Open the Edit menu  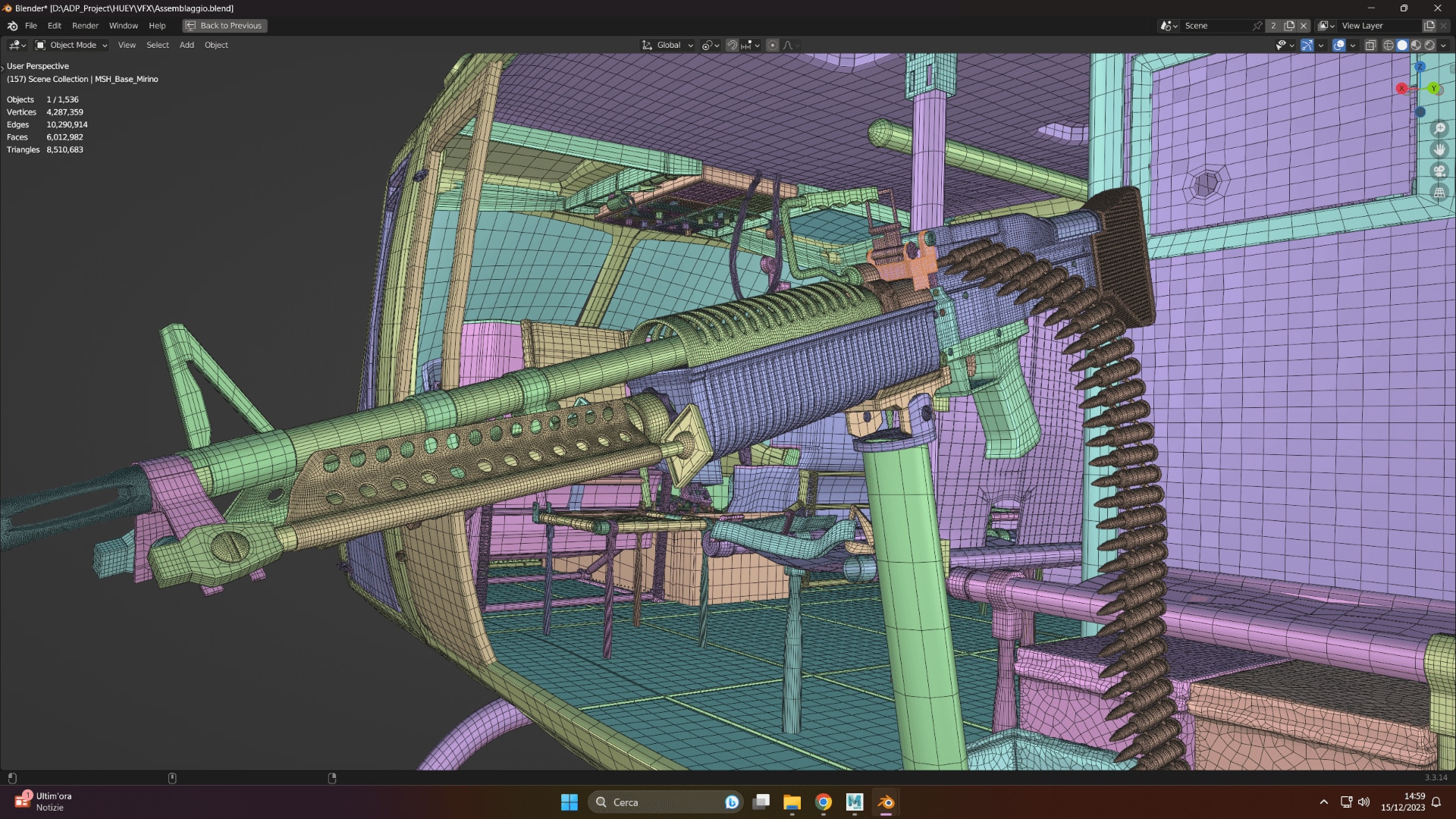tap(55, 26)
